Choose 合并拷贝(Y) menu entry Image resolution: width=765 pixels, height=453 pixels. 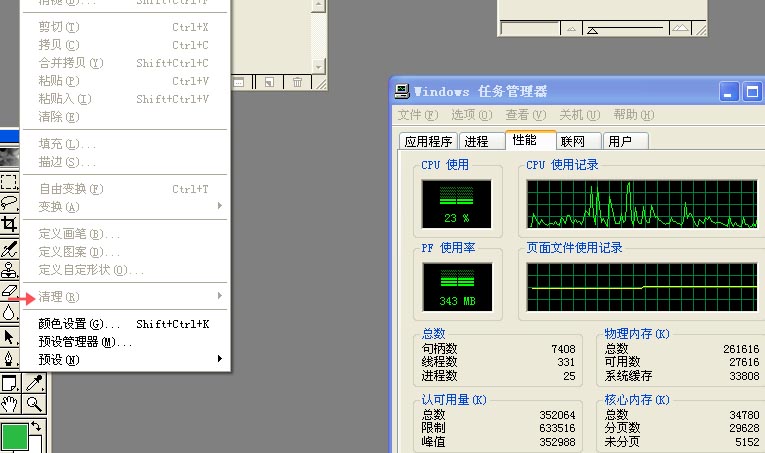click(125, 63)
